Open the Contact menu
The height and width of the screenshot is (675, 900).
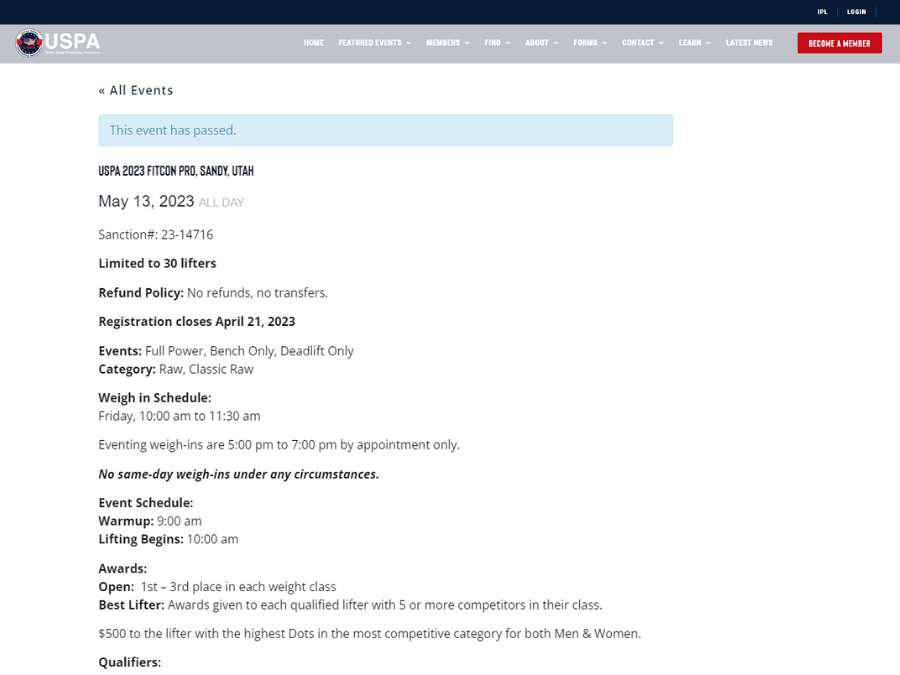click(638, 43)
